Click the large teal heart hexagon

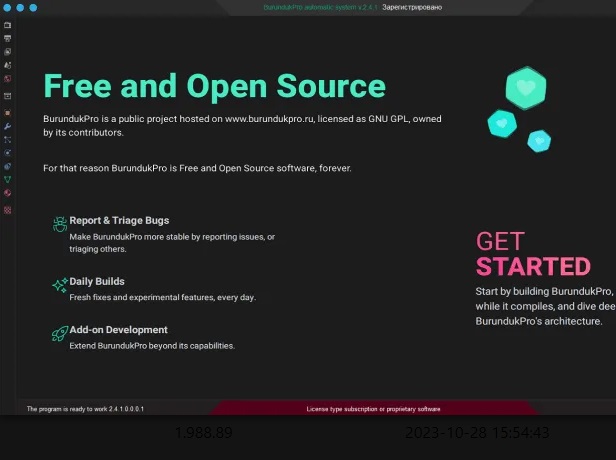tap(524, 89)
